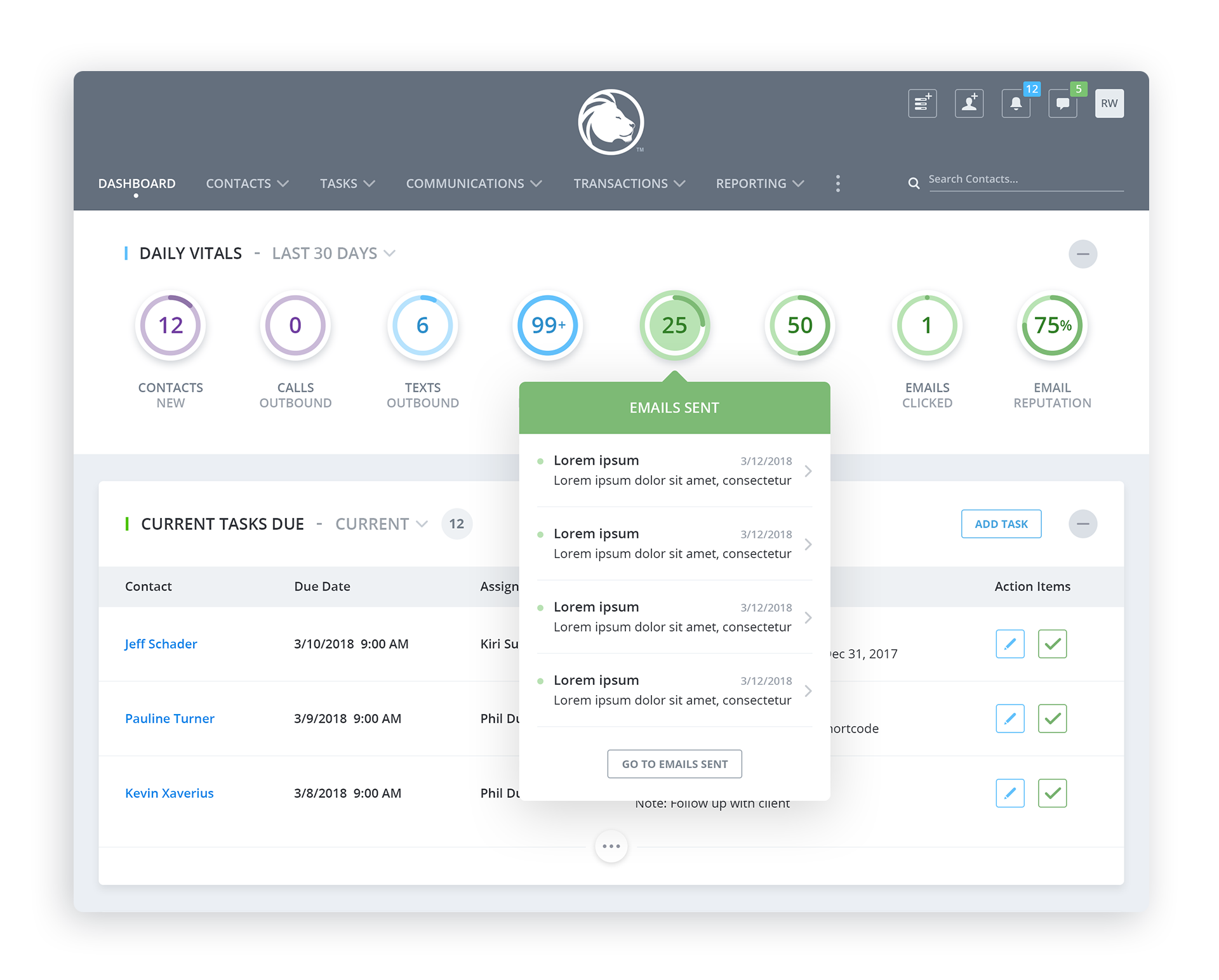
Task: Click the RW user avatar
Action: pos(1109,103)
